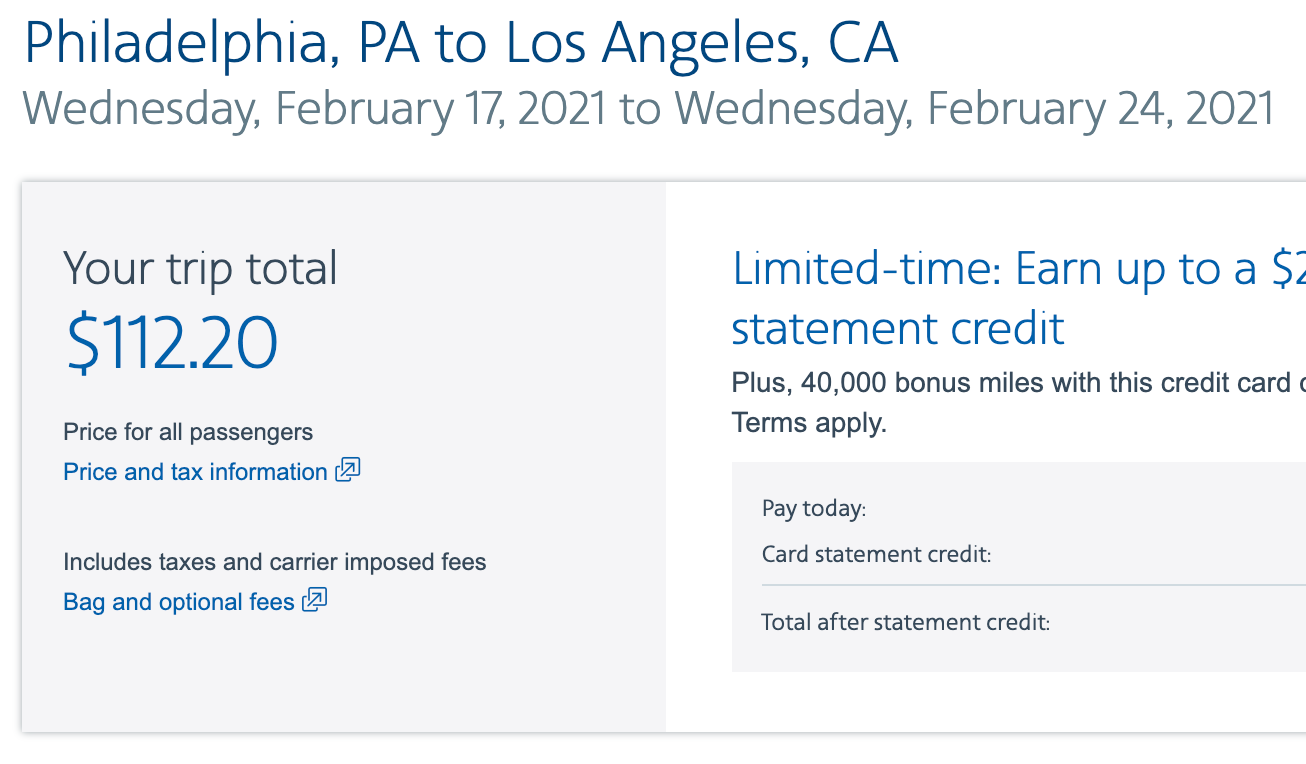
Task: Click Philadelphia, PA in the route heading
Action: pyautogui.click(x=213, y=45)
